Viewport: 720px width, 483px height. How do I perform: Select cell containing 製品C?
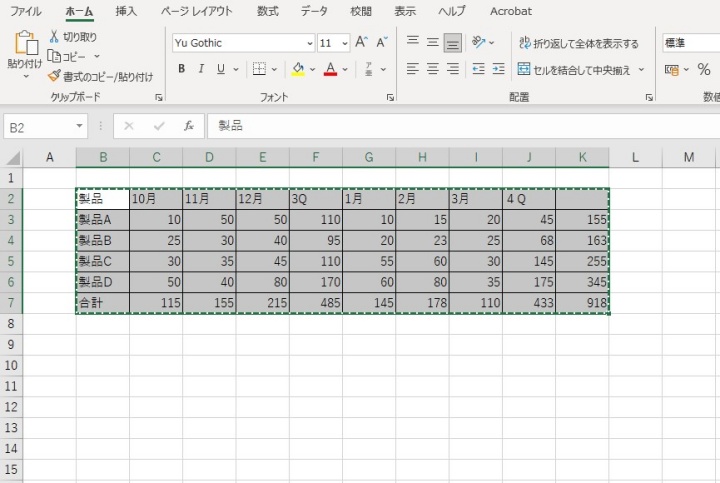103,261
